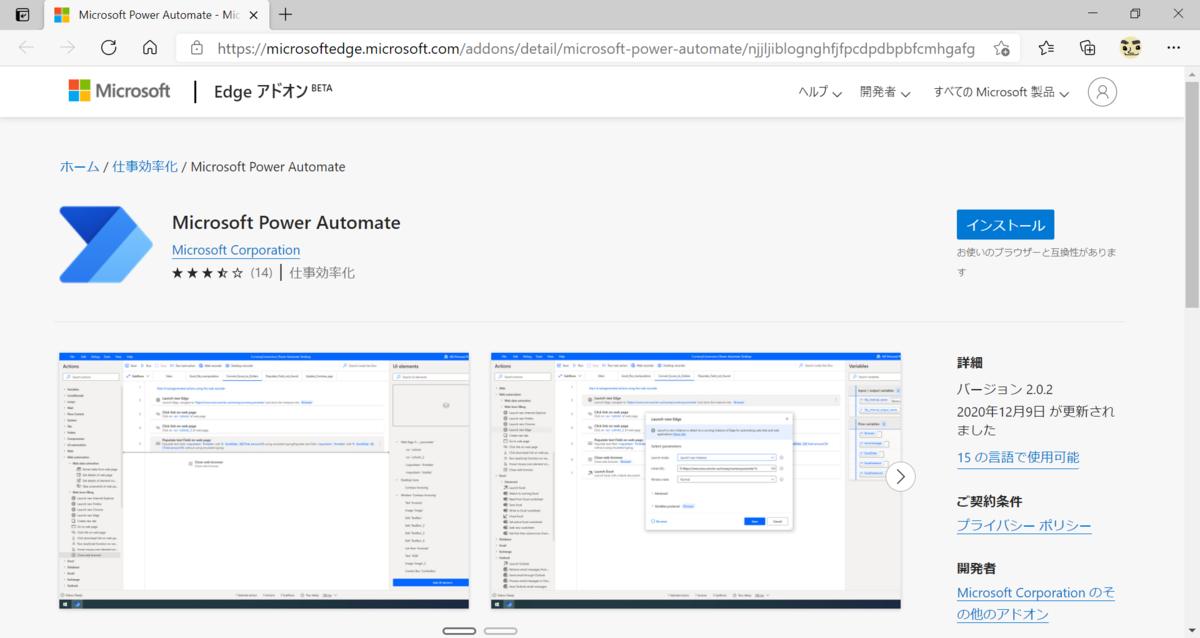This screenshot has width=1200, height=638.
Task: Select the Microsoft Power Automate browser tab
Action: pyautogui.click(x=156, y=15)
